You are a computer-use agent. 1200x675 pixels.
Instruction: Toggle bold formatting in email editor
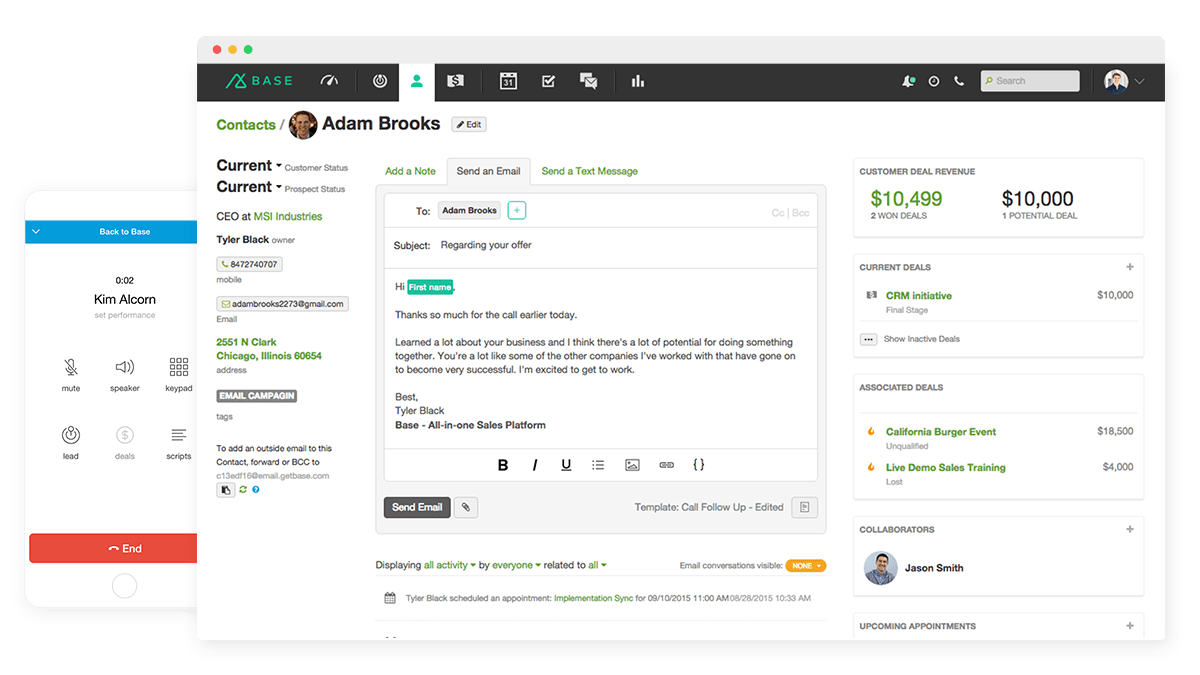[x=503, y=465]
